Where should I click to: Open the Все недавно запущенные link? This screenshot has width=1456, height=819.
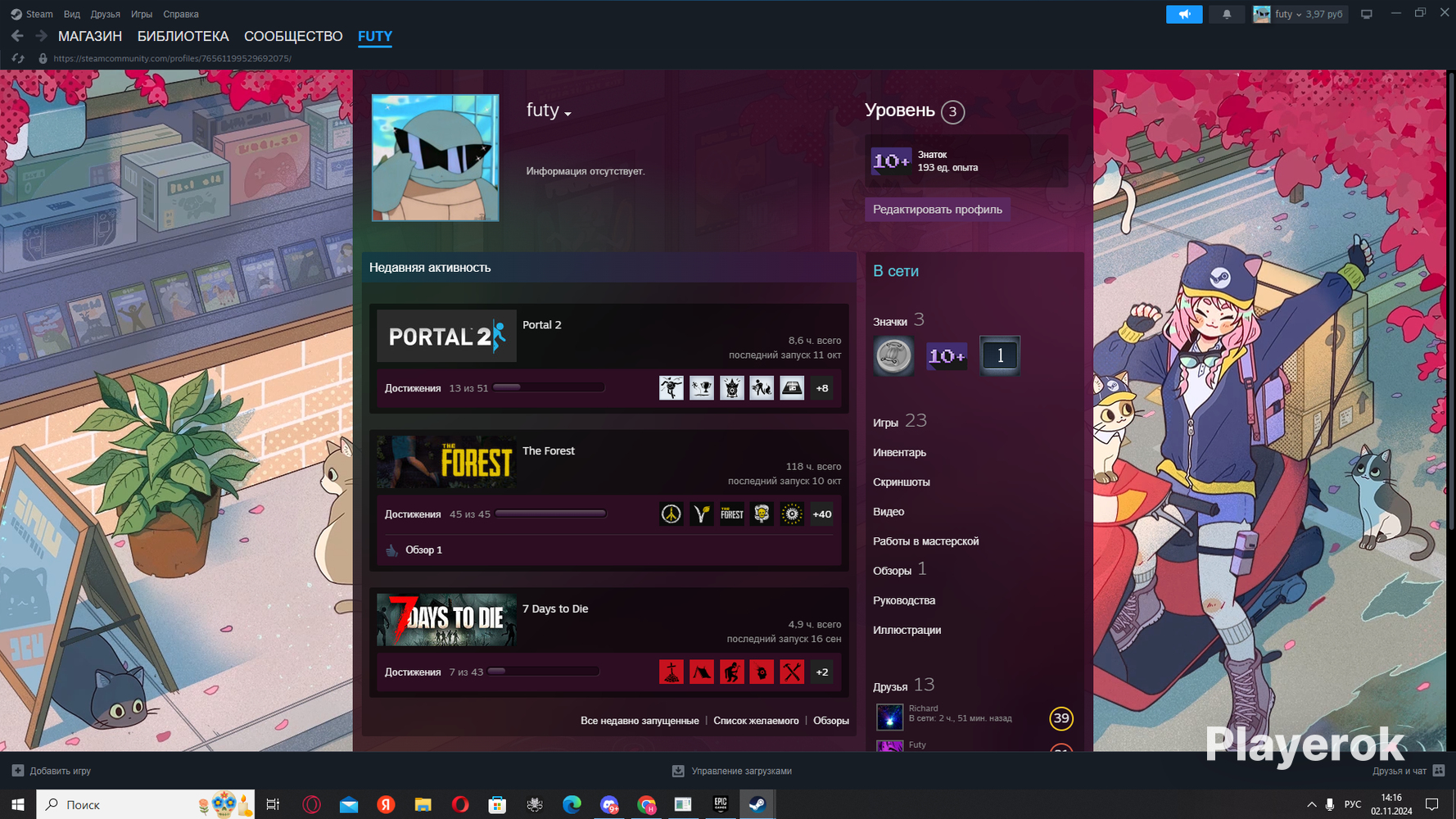(x=640, y=721)
